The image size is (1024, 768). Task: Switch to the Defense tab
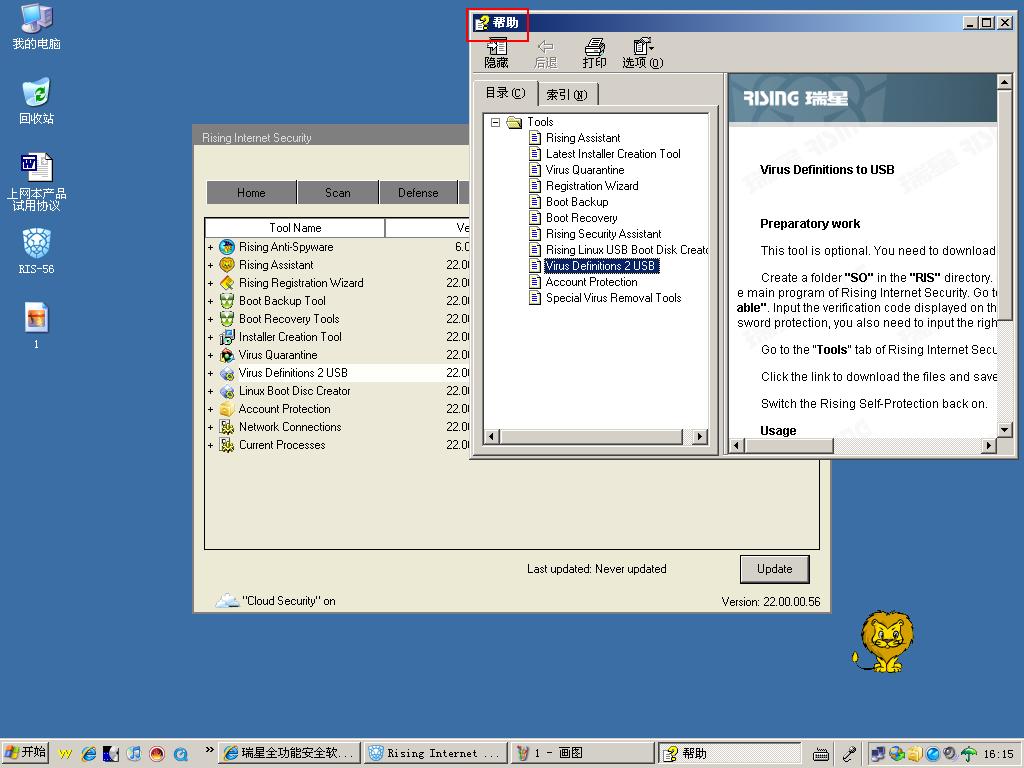tap(418, 193)
